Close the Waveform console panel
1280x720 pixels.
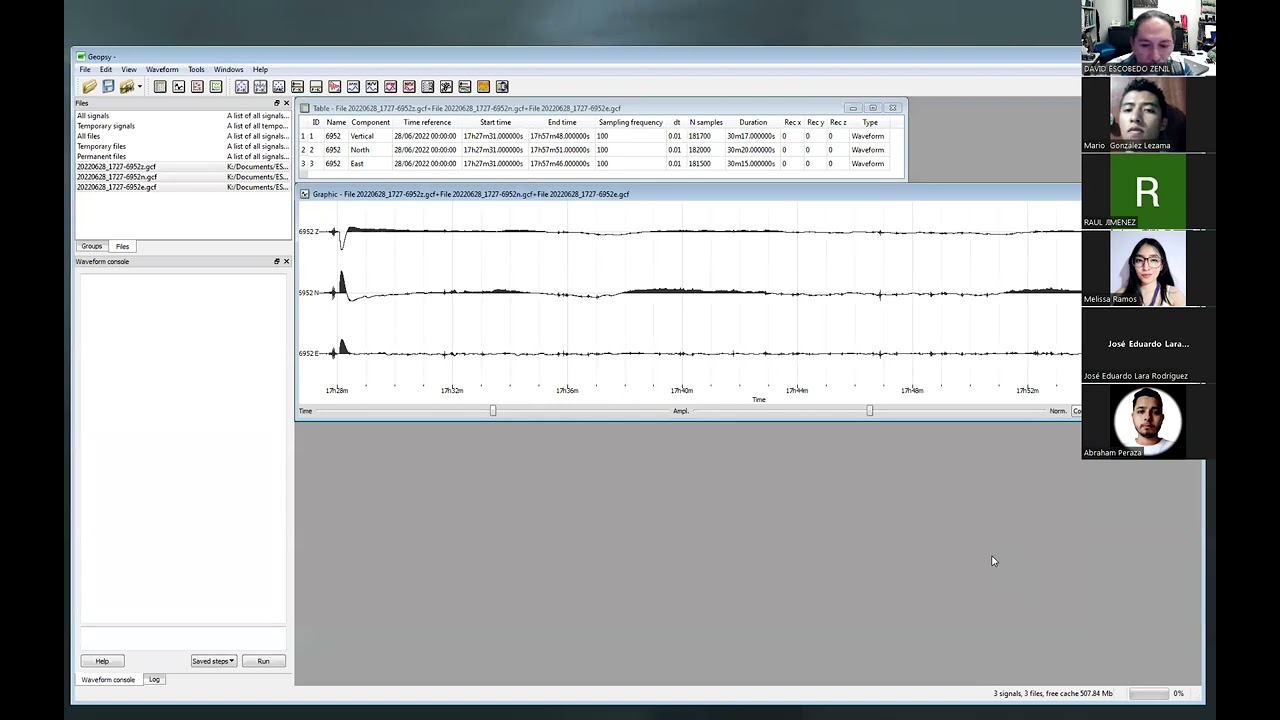click(286, 261)
